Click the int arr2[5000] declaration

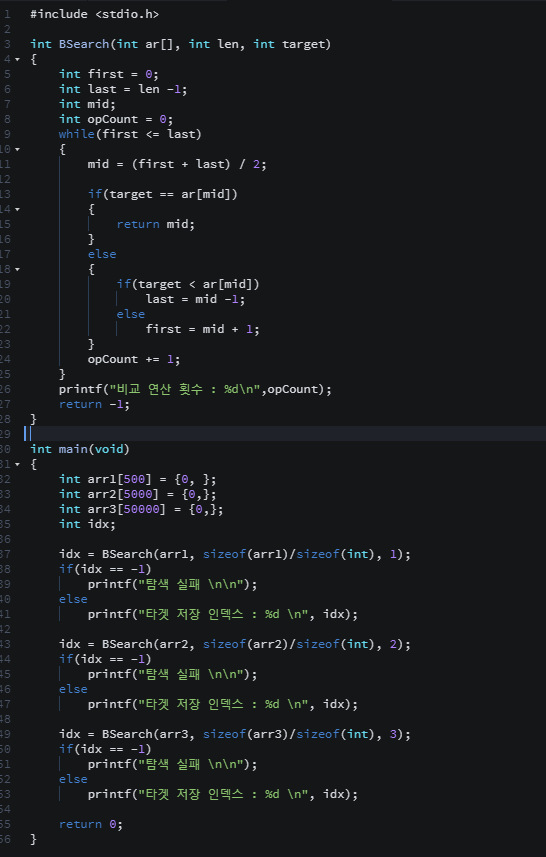coord(138,495)
